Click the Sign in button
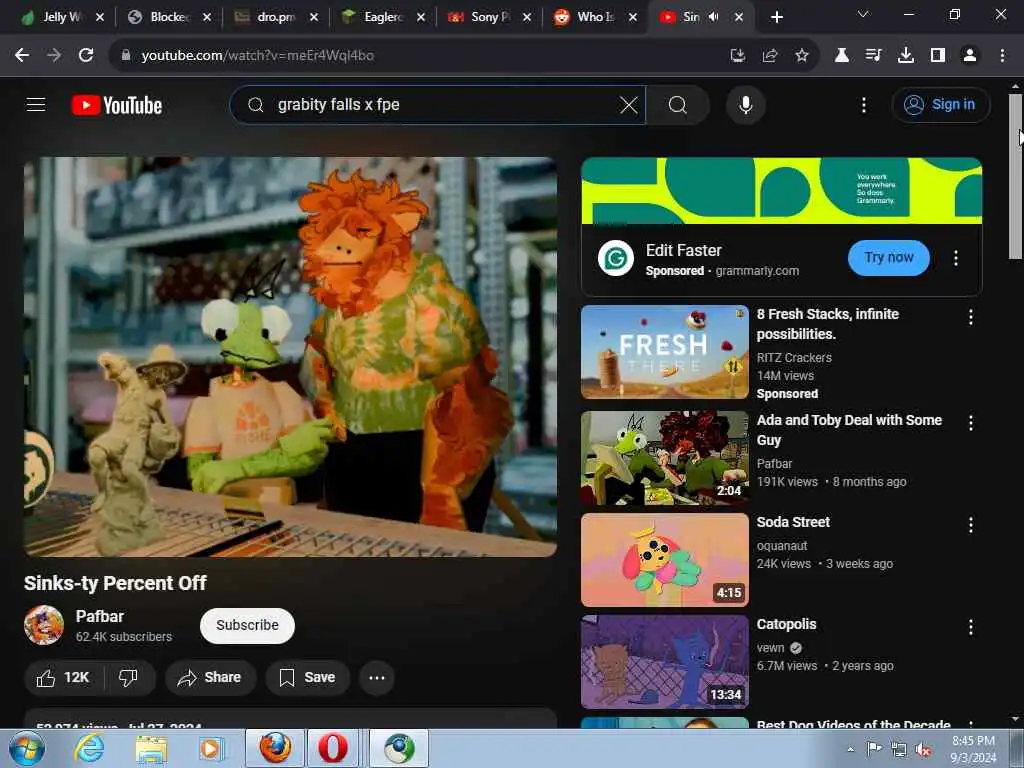The width and height of the screenshot is (1024, 768). click(940, 104)
